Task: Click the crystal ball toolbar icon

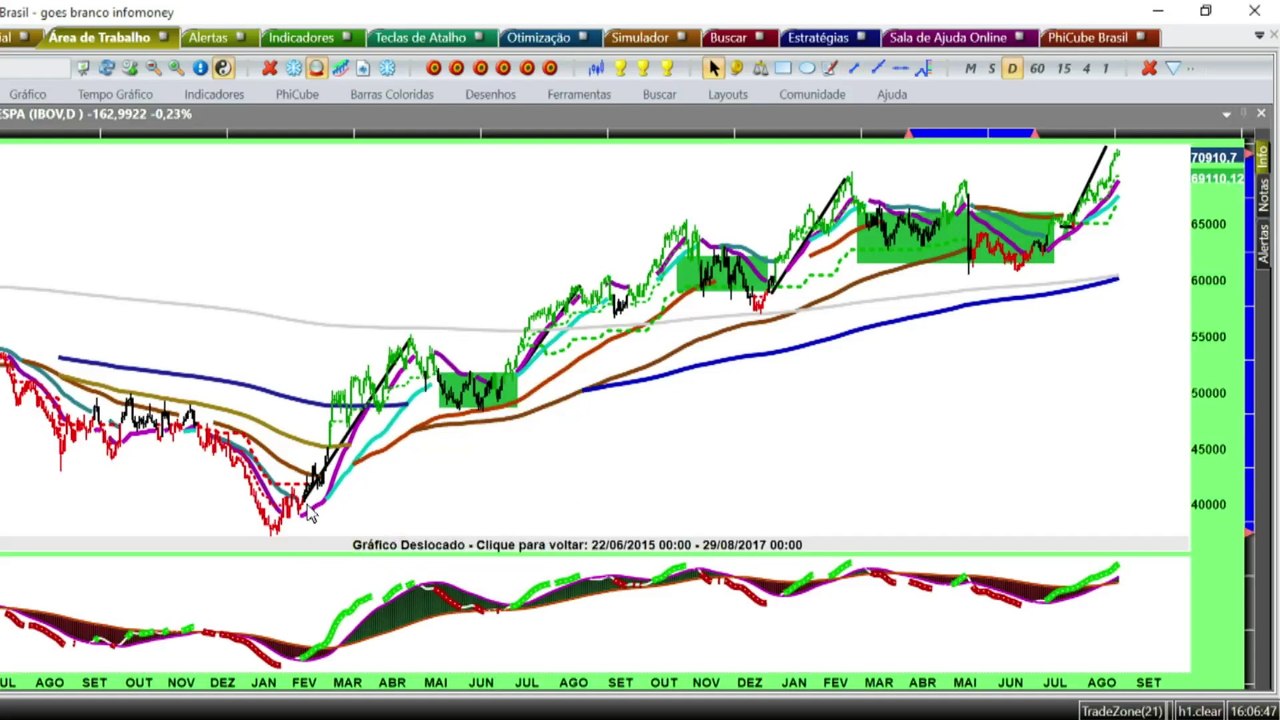Action: [x=316, y=68]
